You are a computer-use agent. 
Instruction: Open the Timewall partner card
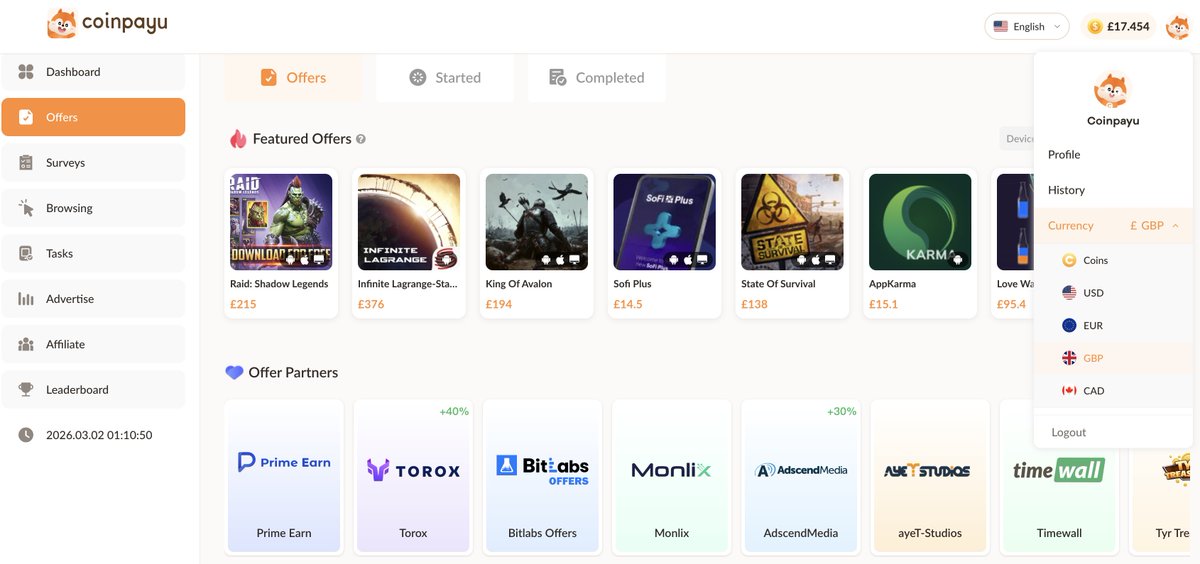pos(1059,476)
